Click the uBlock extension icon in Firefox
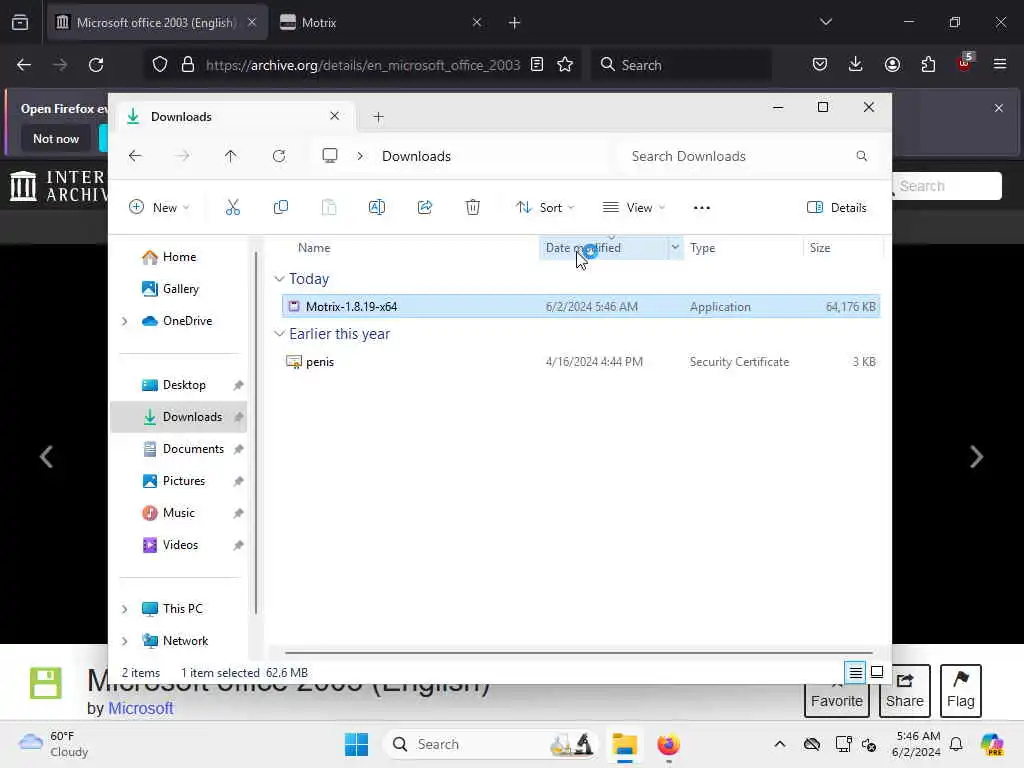Viewport: 1024px width, 768px height. tap(965, 63)
